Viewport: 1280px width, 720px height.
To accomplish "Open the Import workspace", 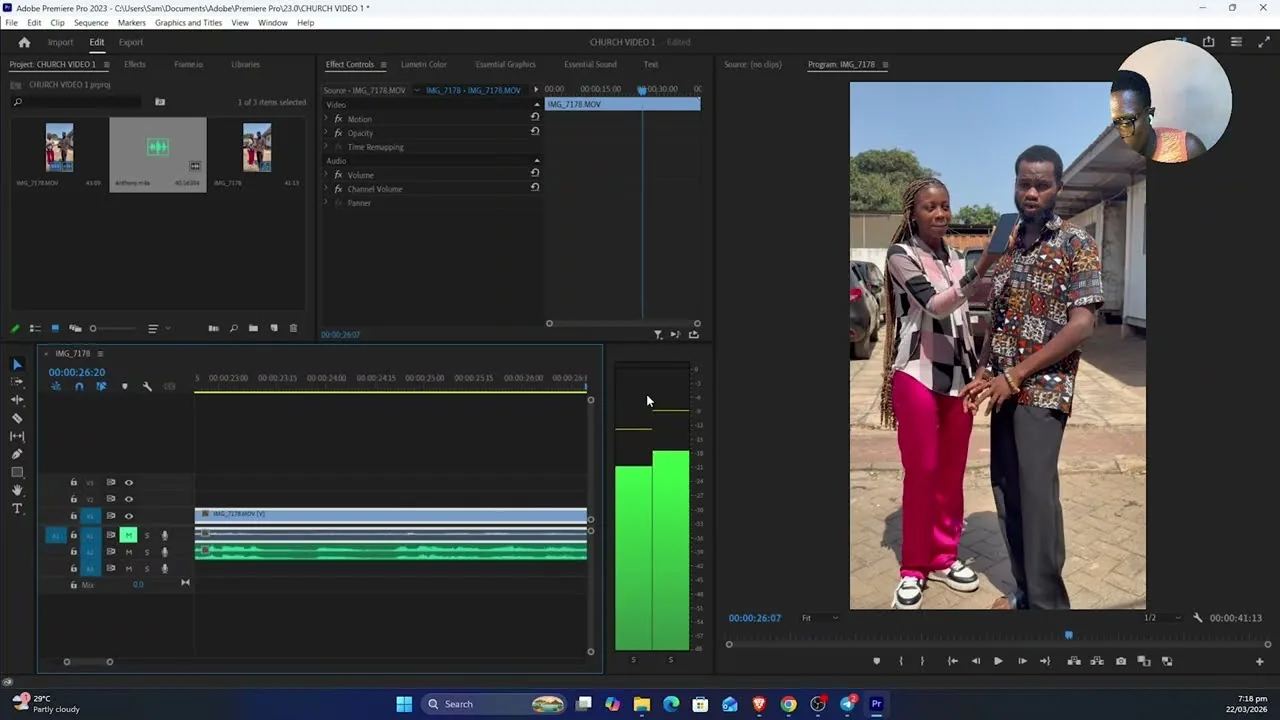I will pos(60,42).
